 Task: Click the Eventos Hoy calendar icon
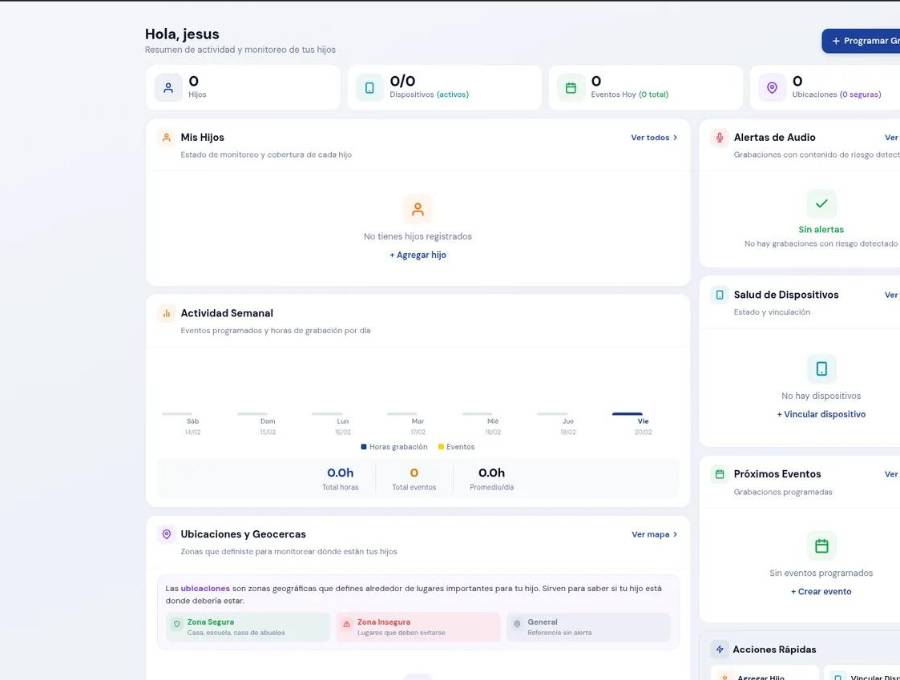571,88
